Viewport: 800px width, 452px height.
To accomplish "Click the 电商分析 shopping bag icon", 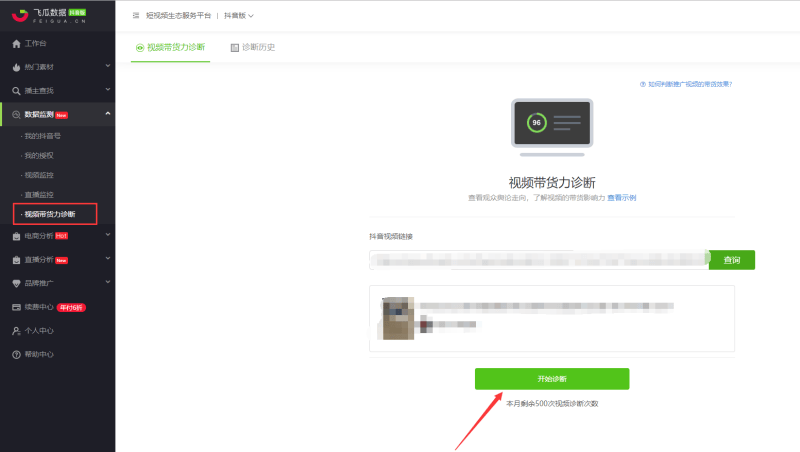I will click(x=16, y=236).
